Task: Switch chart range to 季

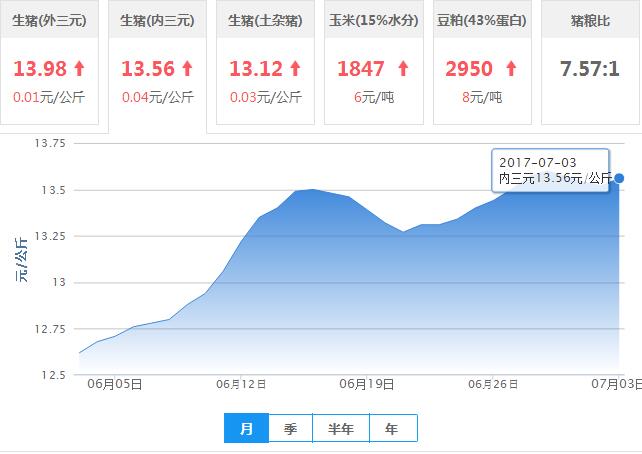Action: click(x=290, y=428)
